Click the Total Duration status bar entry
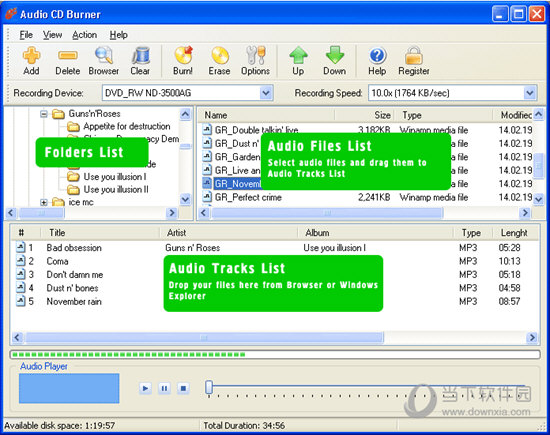Screen dimensions: 550x435 (244, 426)
